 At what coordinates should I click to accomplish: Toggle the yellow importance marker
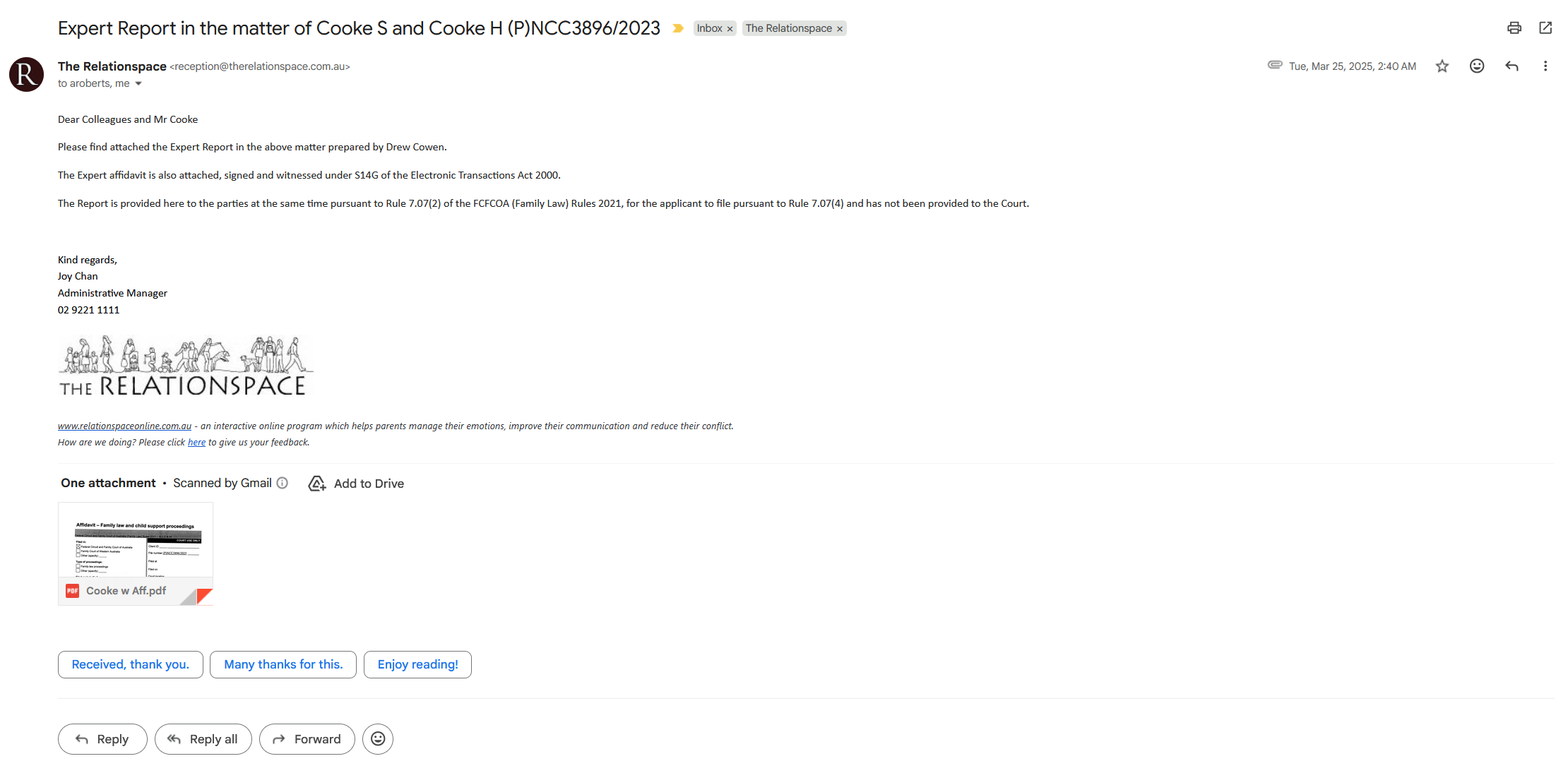678,28
